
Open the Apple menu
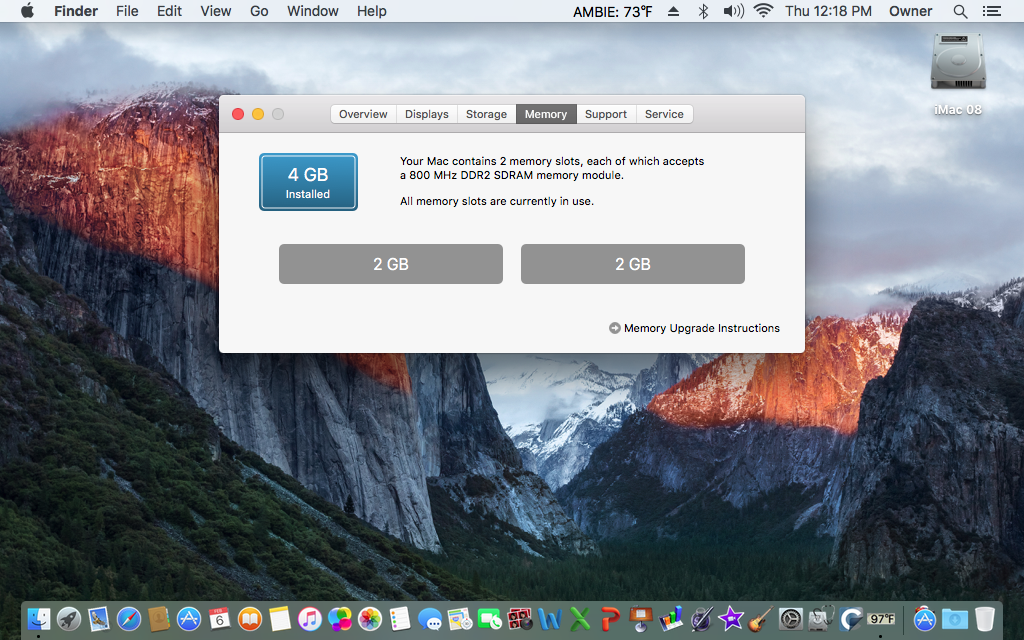(x=27, y=11)
